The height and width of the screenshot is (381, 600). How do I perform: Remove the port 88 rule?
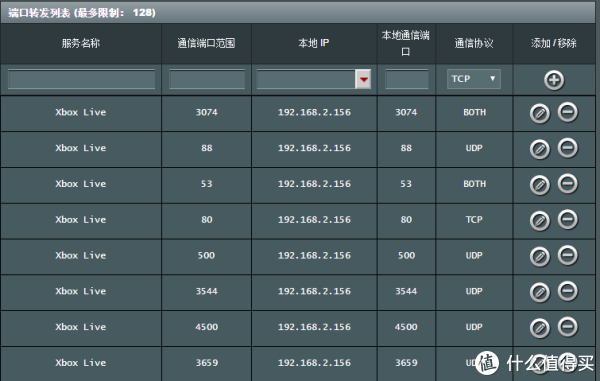568,148
